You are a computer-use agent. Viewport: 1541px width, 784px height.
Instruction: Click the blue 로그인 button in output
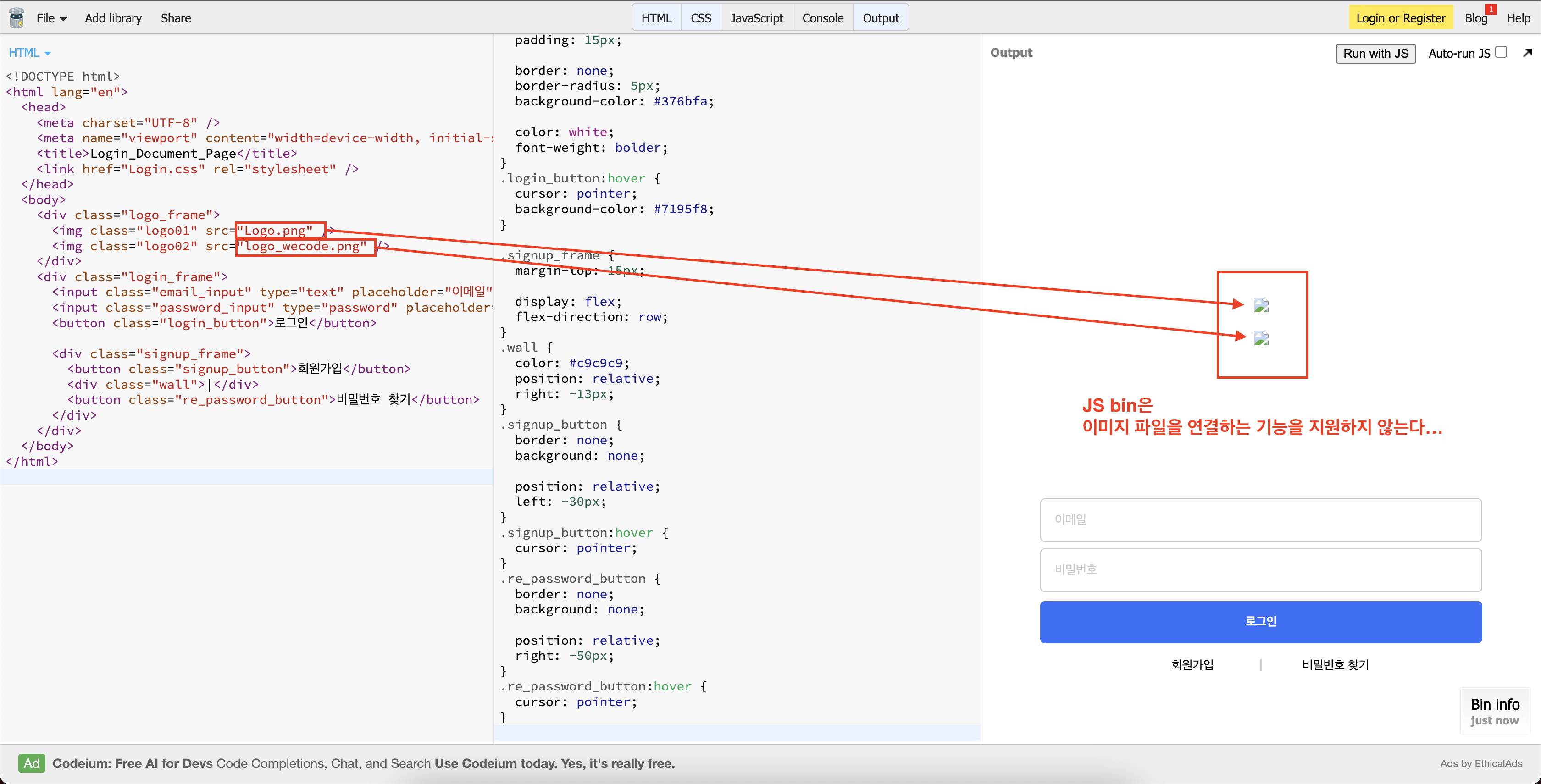[x=1261, y=622]
